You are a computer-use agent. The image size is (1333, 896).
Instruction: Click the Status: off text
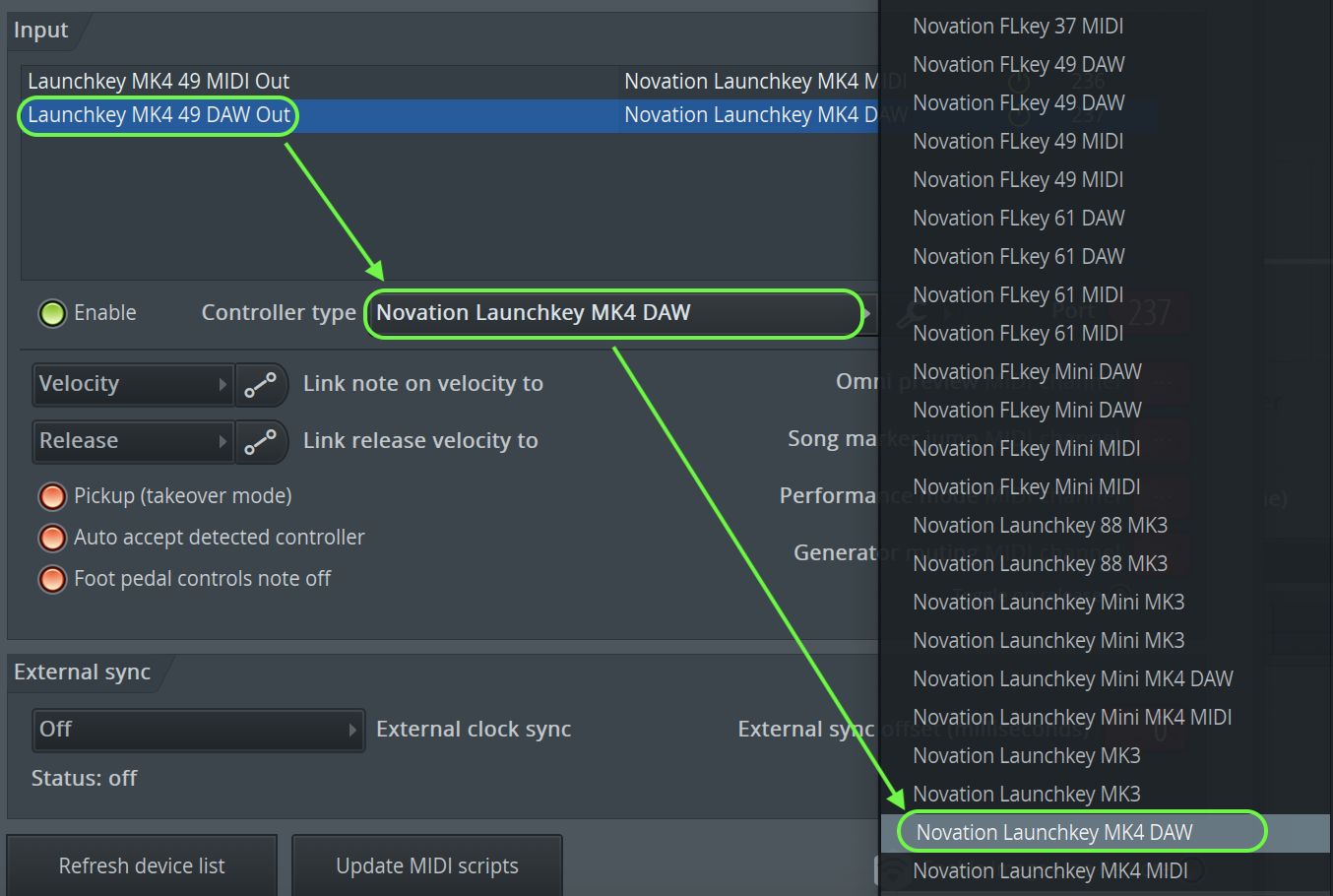click(84, 779)
